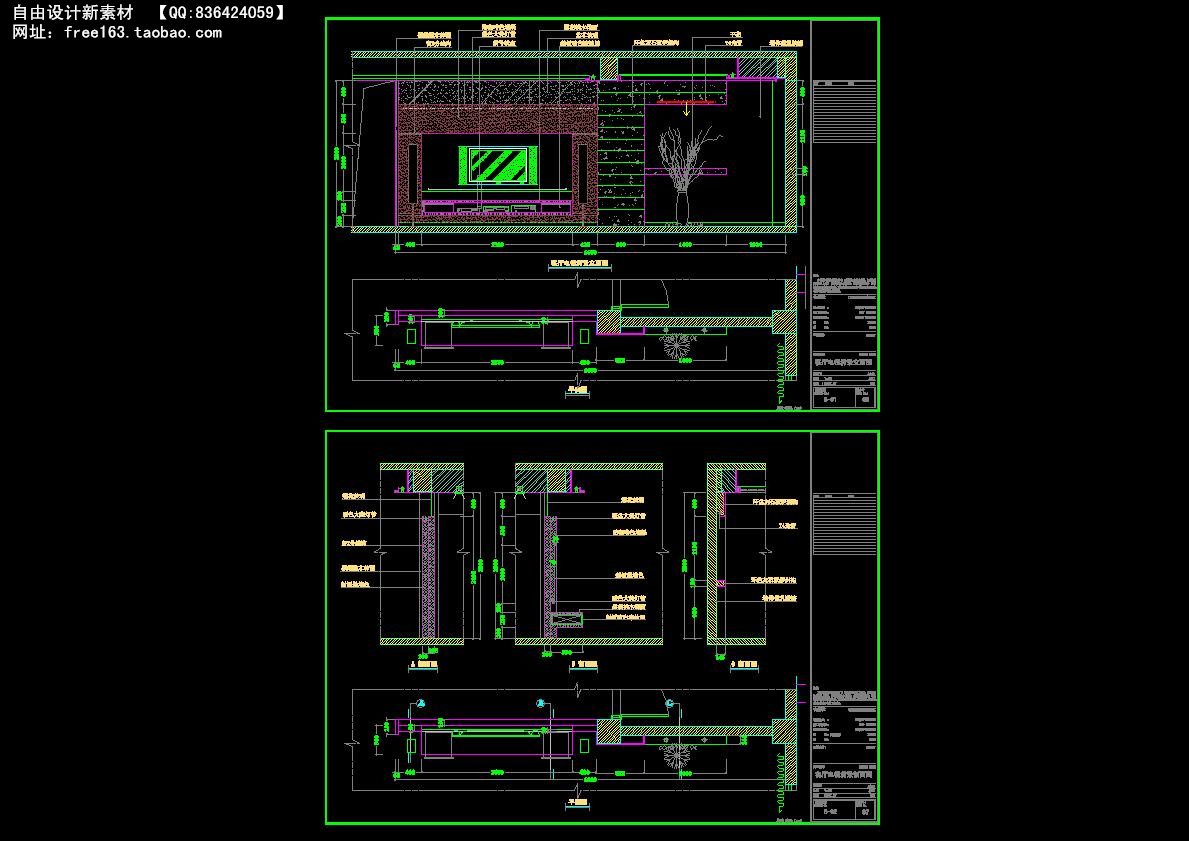Viewport: 1189px width, 841px height.
Task: Click section marker B circle in bottom plan
Action: [x=541, y=704]
